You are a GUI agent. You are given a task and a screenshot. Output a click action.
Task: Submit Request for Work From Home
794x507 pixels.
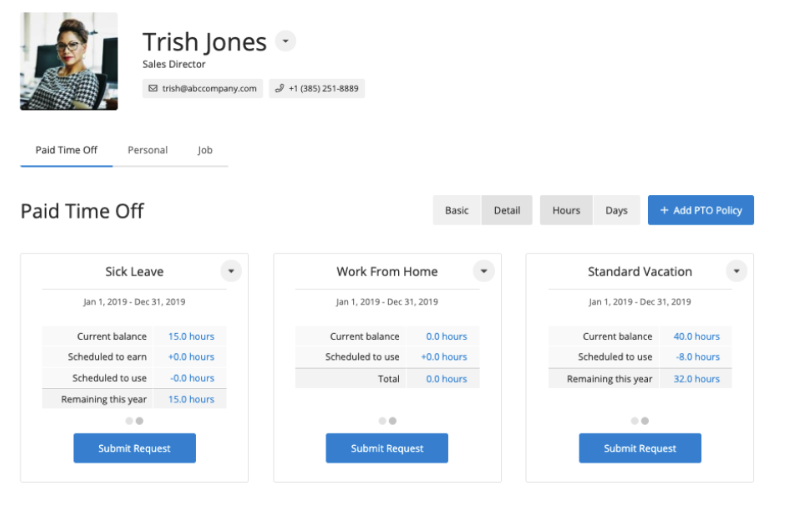[x=387, y=449]
